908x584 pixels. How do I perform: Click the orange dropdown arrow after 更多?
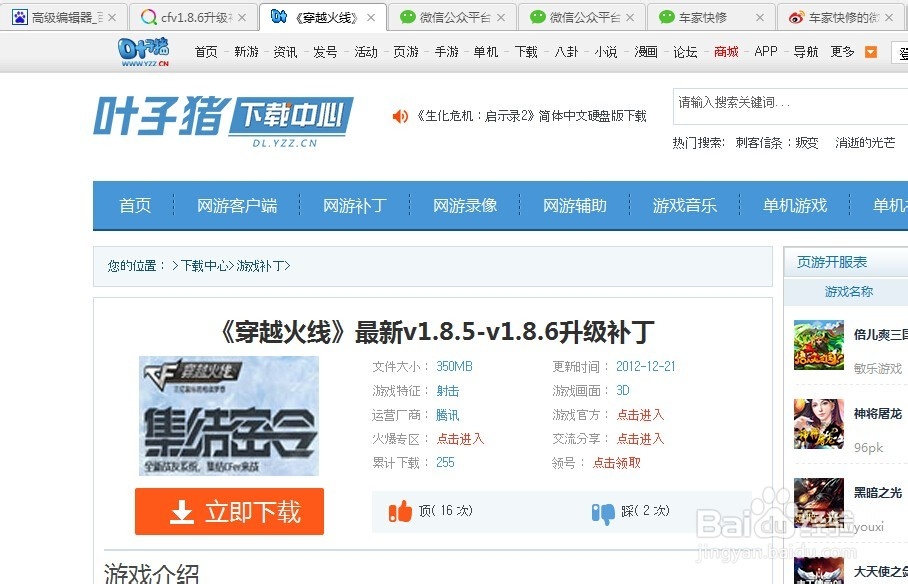(x=870, y=52)
